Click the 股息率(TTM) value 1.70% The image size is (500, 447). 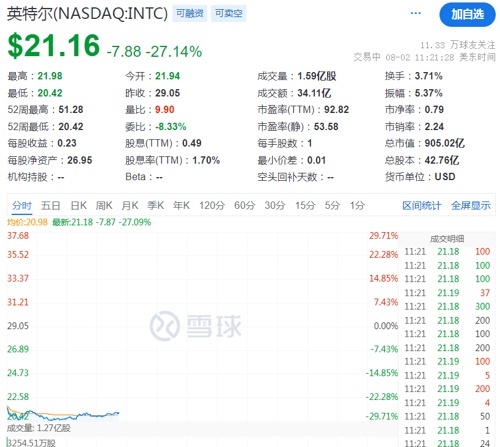pos(206,160)
